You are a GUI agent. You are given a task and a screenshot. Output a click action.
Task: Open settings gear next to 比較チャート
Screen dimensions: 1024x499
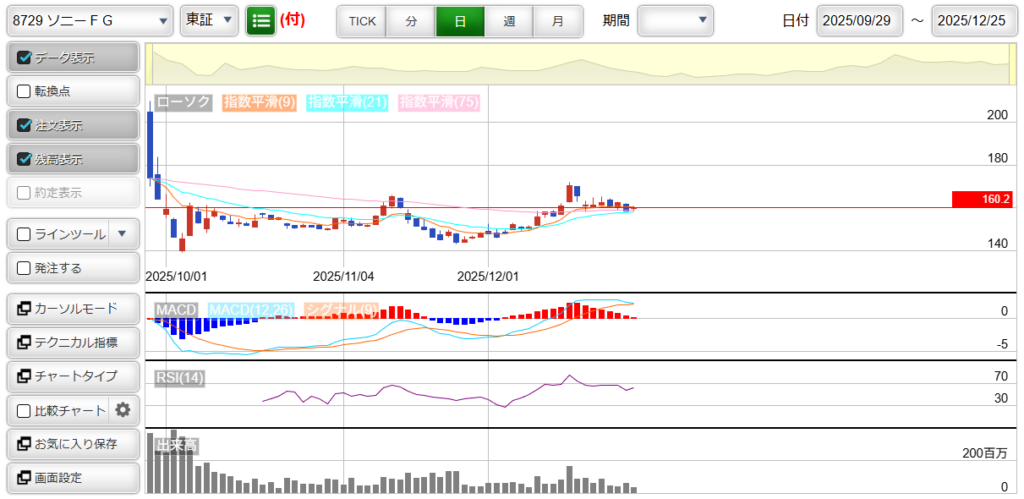123,410
